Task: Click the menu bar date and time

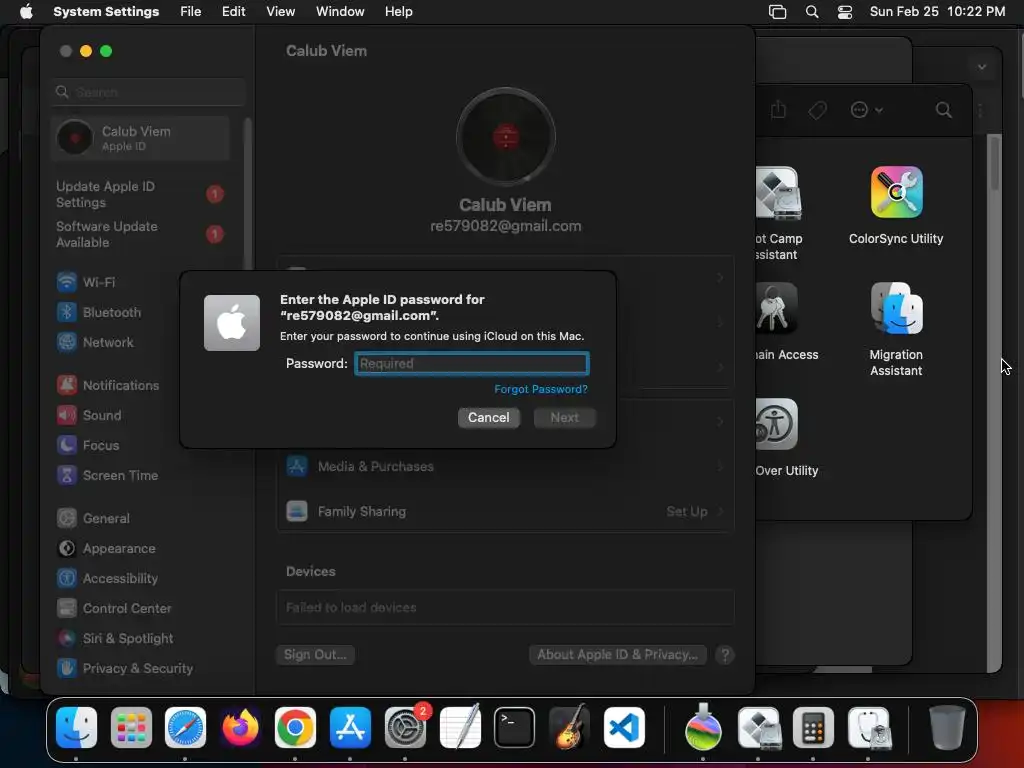Action: point(937,12)
